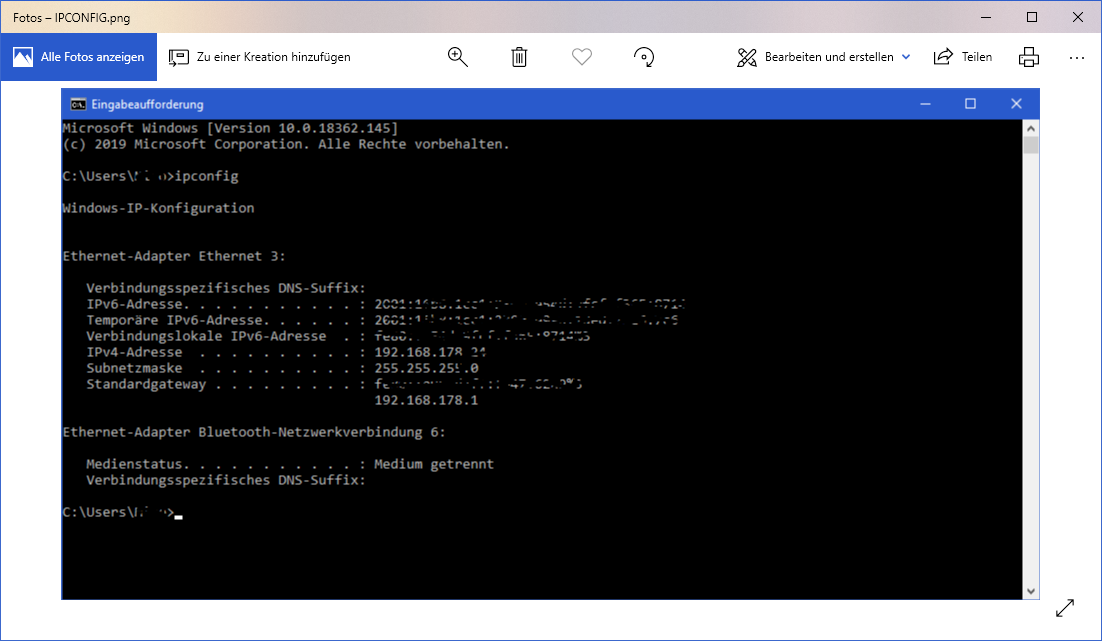Click the pictured Eingabeaufforderung close X
1102x641 pixels.
click(x=1016, y=103)
